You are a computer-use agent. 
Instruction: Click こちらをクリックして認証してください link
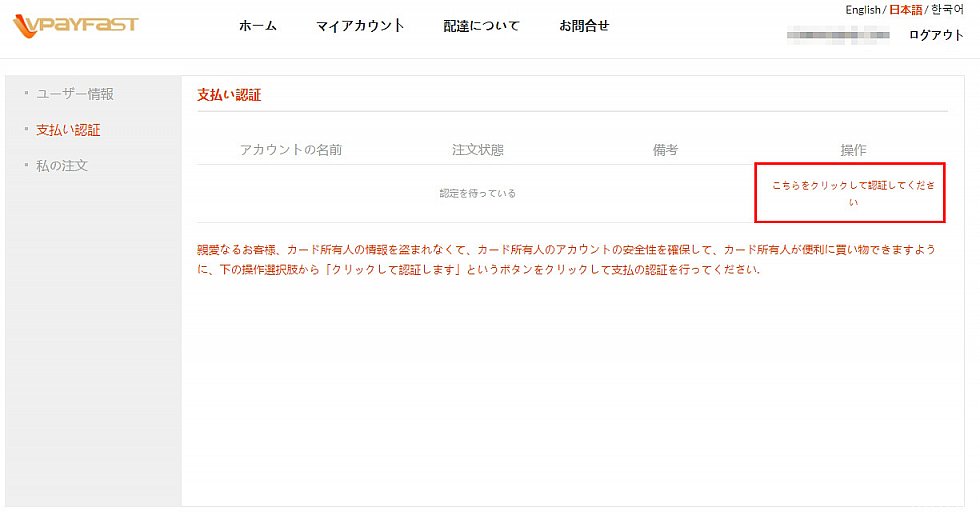853,194
